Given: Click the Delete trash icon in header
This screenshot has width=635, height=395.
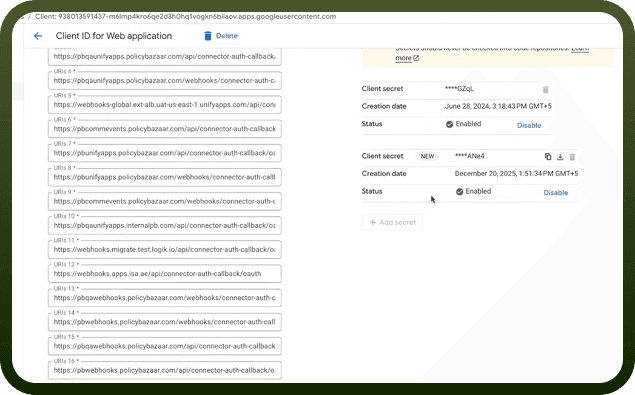Looking at the screenshot, I should [x=208, y=36].
